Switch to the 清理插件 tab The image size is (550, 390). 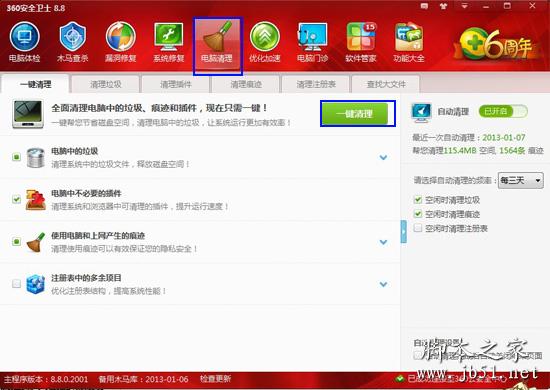tap(175, 84)
